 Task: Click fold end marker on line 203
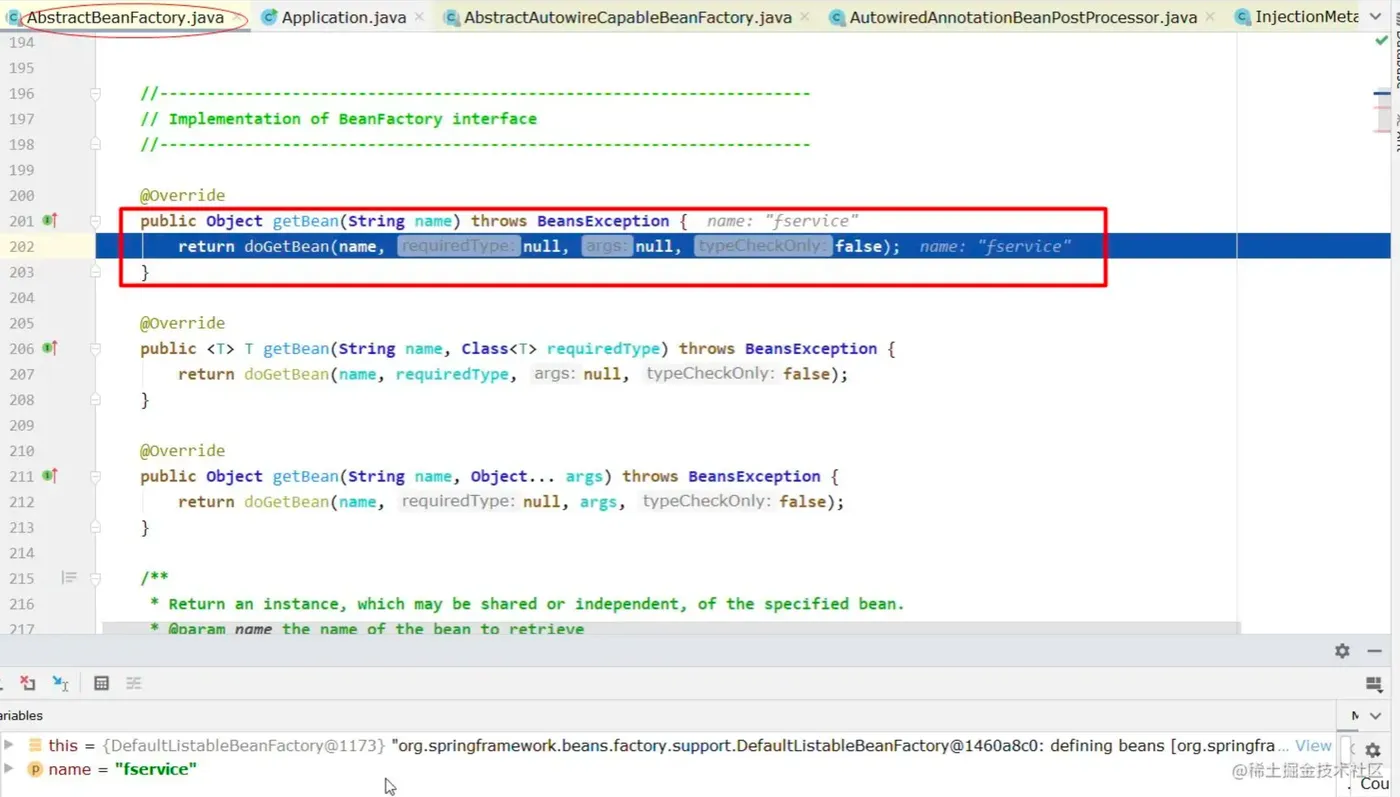[x=95, y=272]
